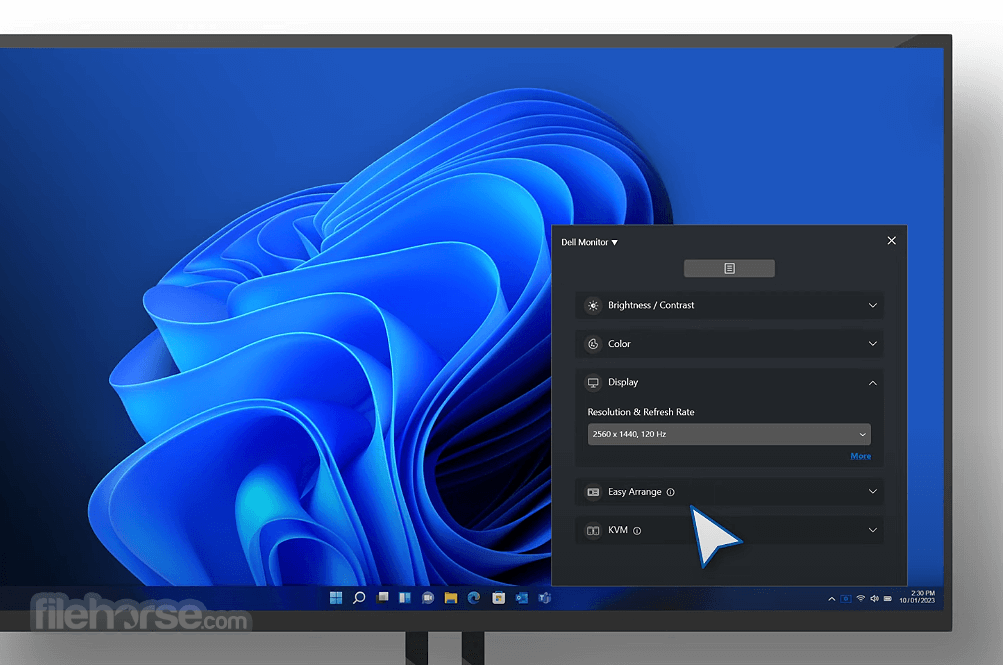1003x665 pixels.
Task: Show hidden system tray icons
Action: tap(832, 599)
